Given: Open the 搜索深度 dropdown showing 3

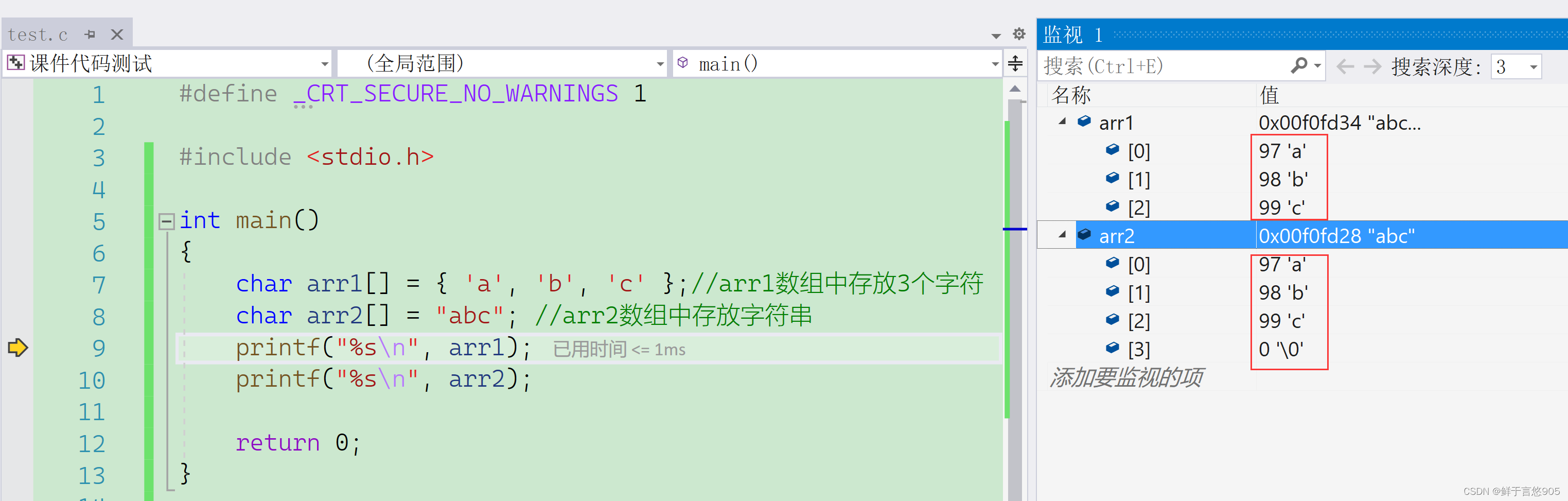Looking at the screenshot, I should (1516, 66).
